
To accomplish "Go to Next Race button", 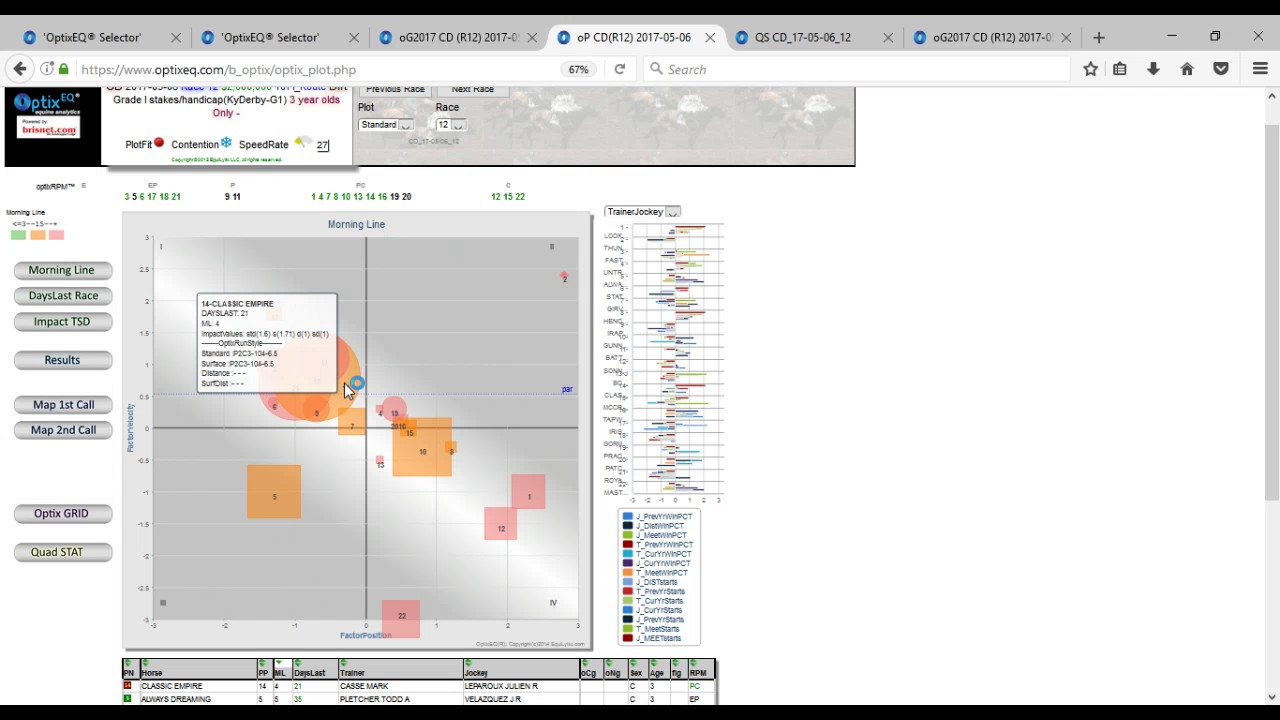I will [x=472, y=90].
